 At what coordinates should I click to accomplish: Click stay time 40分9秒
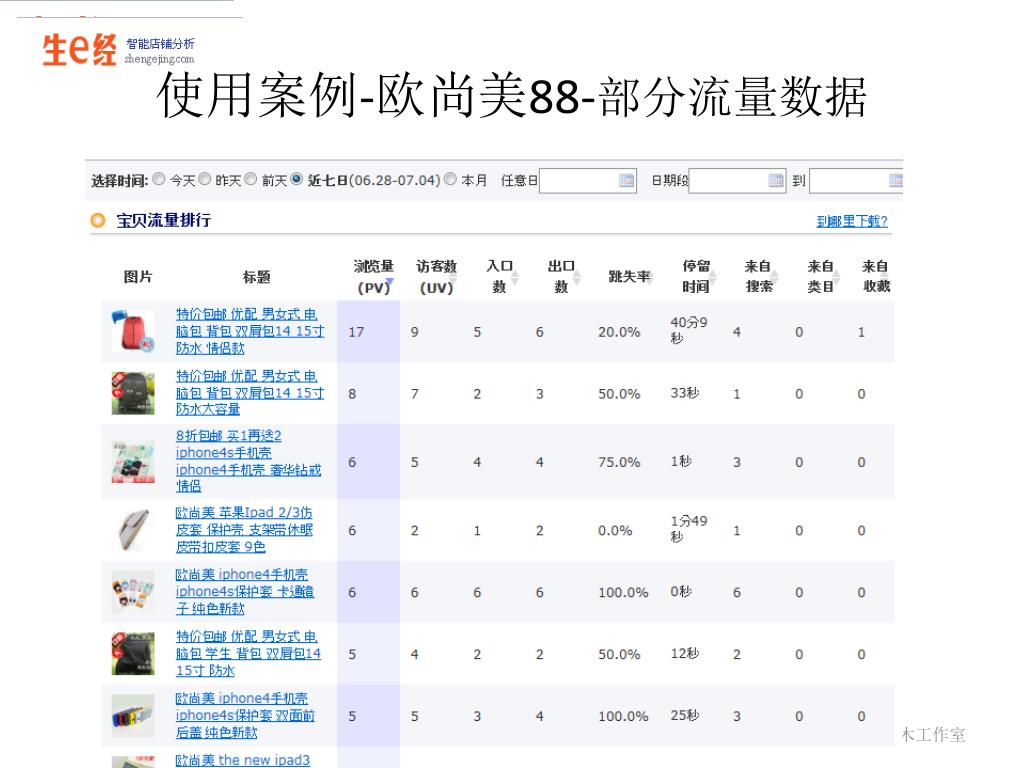[x=688, y=330]
